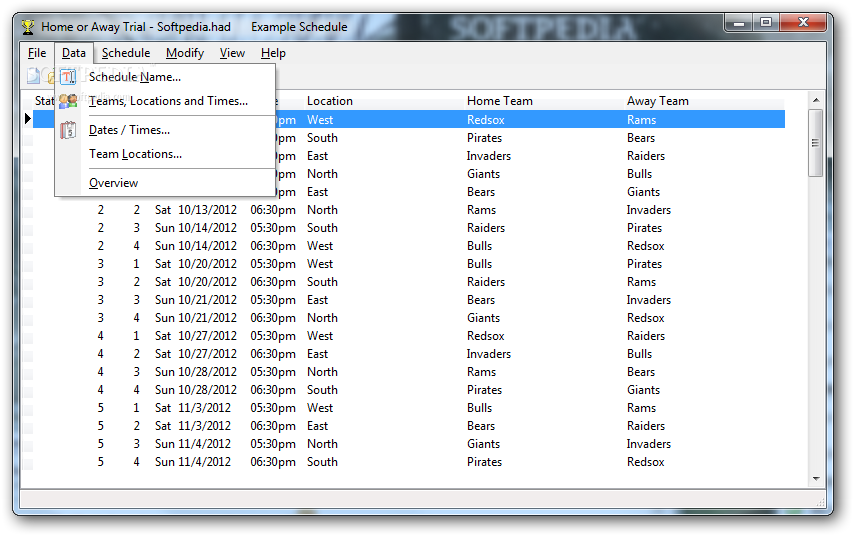This screenshot has width=854, height=536.
Task: Click Redsox away team against Bulls home
Action: click(x=645, y=246)
